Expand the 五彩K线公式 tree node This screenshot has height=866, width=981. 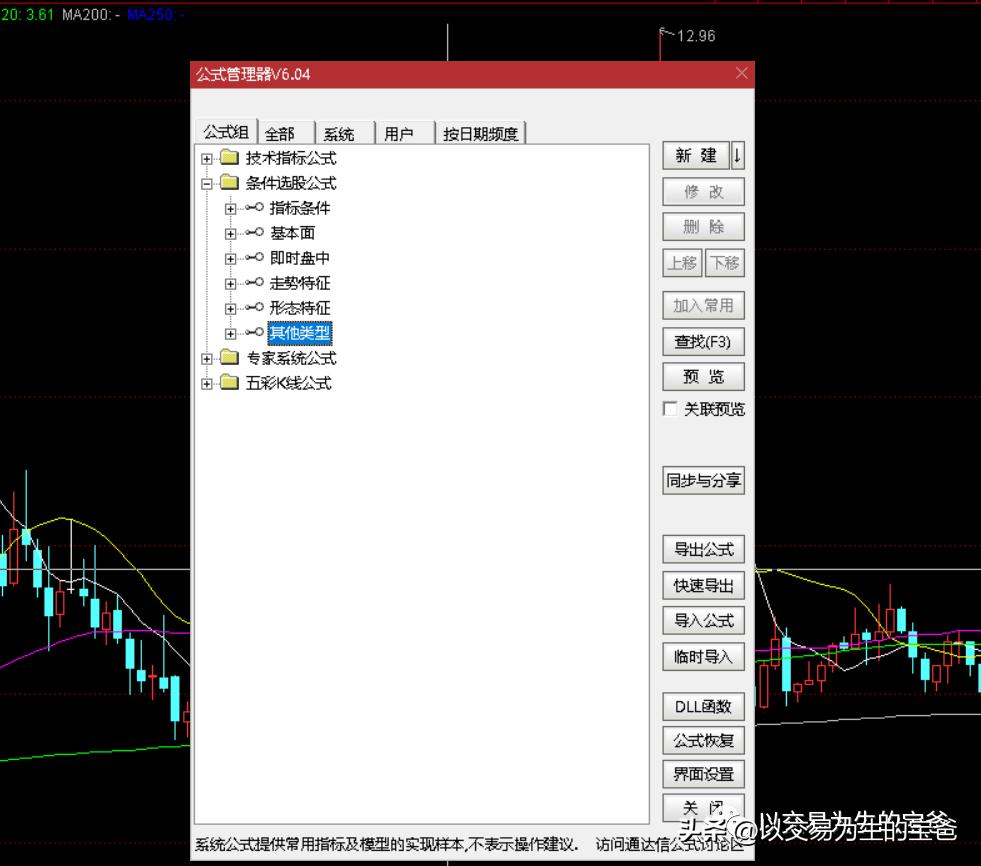[x=206, y=384]
